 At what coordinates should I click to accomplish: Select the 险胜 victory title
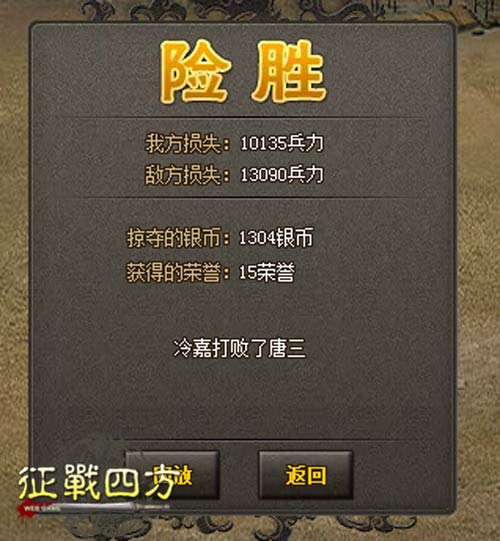pos(243,72)
